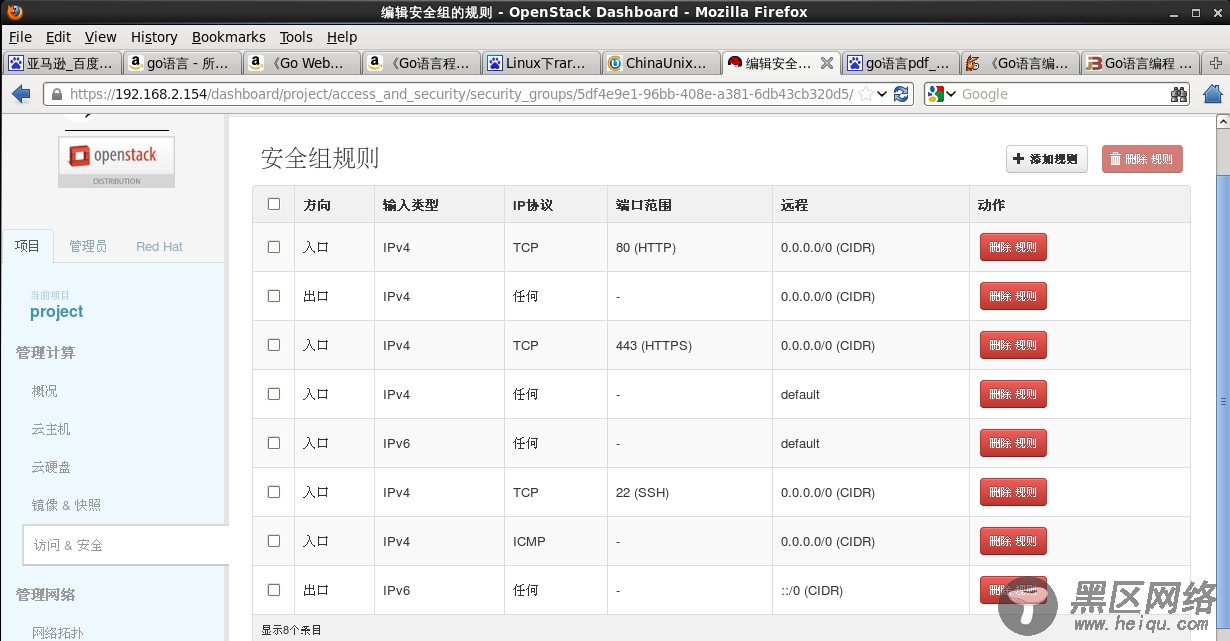This screenshot has width=1230, height=641.
Task: Open the View menu
Action: pyautogui.click(x=100, y=37)
